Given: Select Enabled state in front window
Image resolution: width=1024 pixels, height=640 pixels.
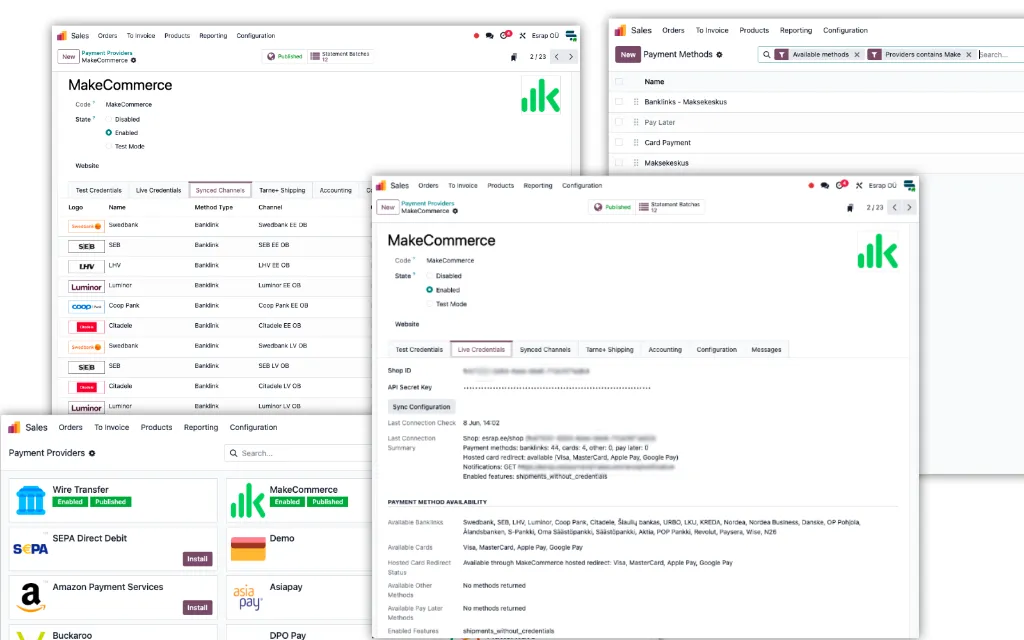Looking at the screenshot, I should tap(430, 290).
